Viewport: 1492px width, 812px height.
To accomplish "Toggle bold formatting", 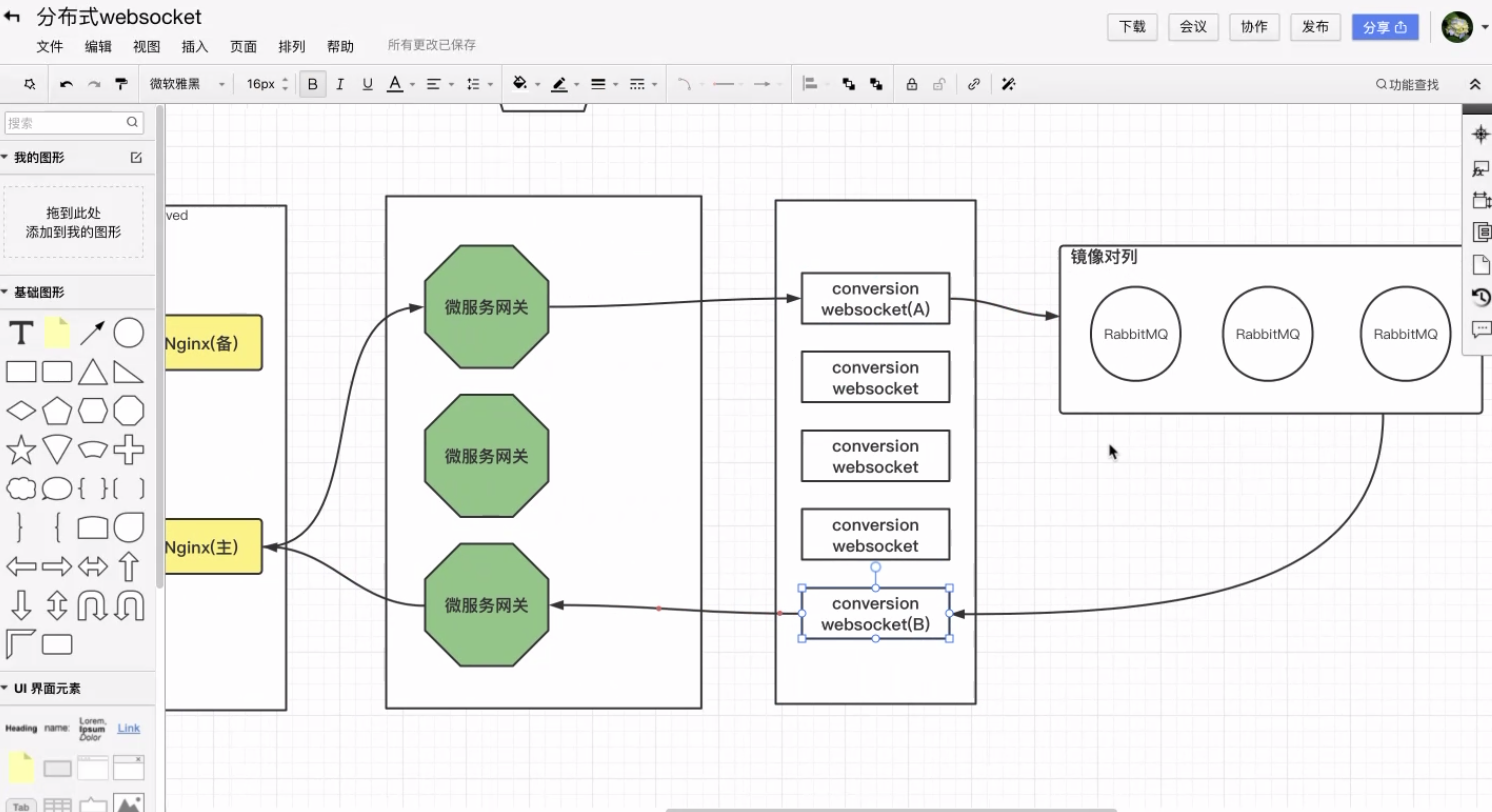I will coord(313,85).
